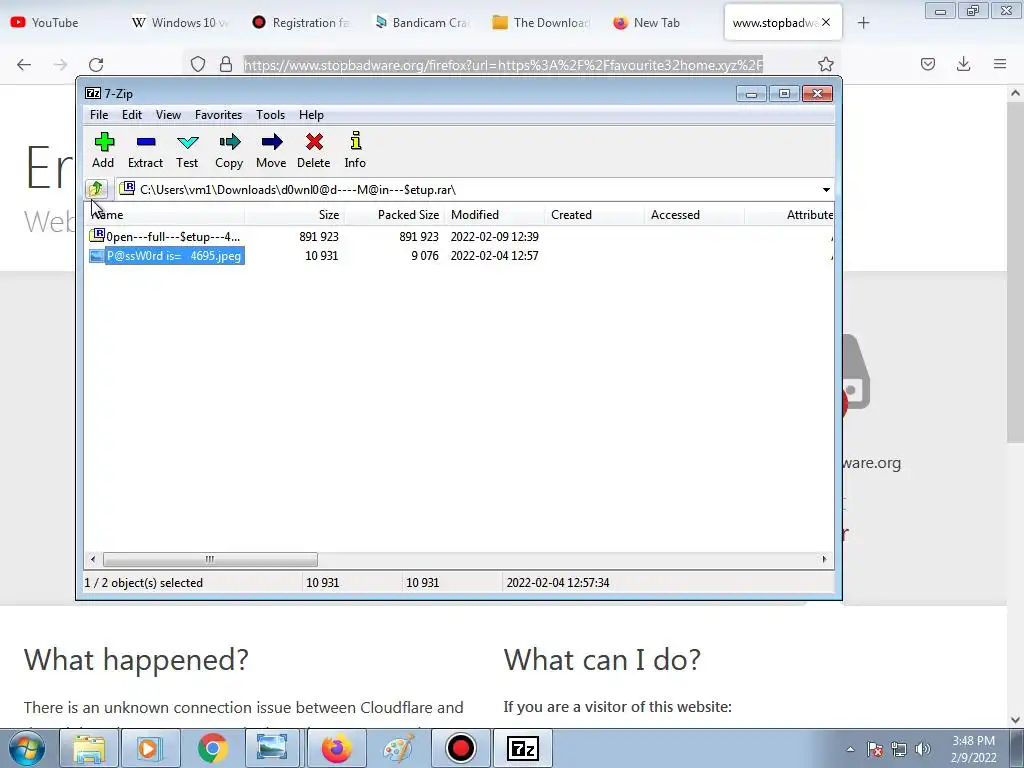Open the Save to Pocket icon
Viewport: 1024px width, 768px height.
(928, 64)
